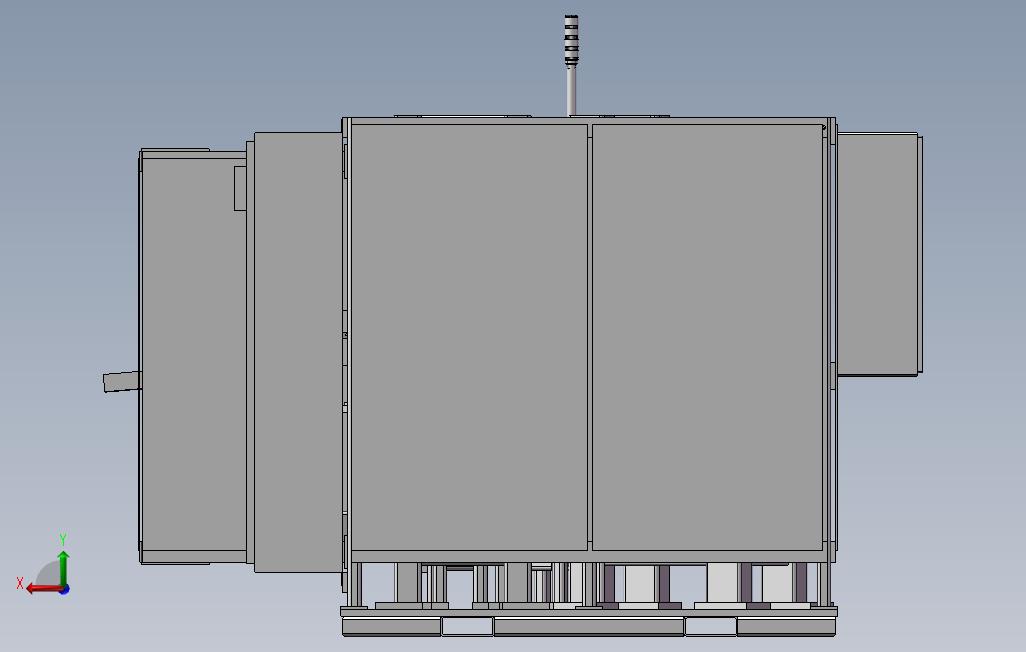The width and height of the screenshot is (1026, 652).
Task: Select the vertical divider between the two door panels
Action: point(590,337)
